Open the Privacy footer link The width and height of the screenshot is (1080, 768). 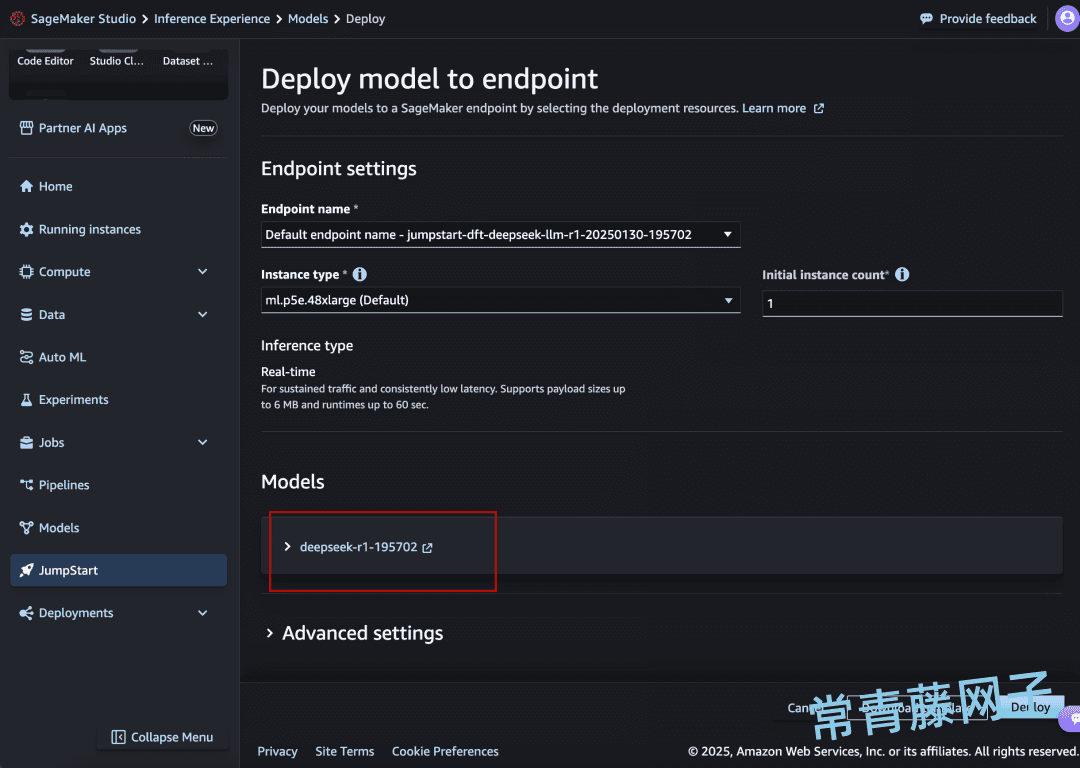(x=277, y=751)
